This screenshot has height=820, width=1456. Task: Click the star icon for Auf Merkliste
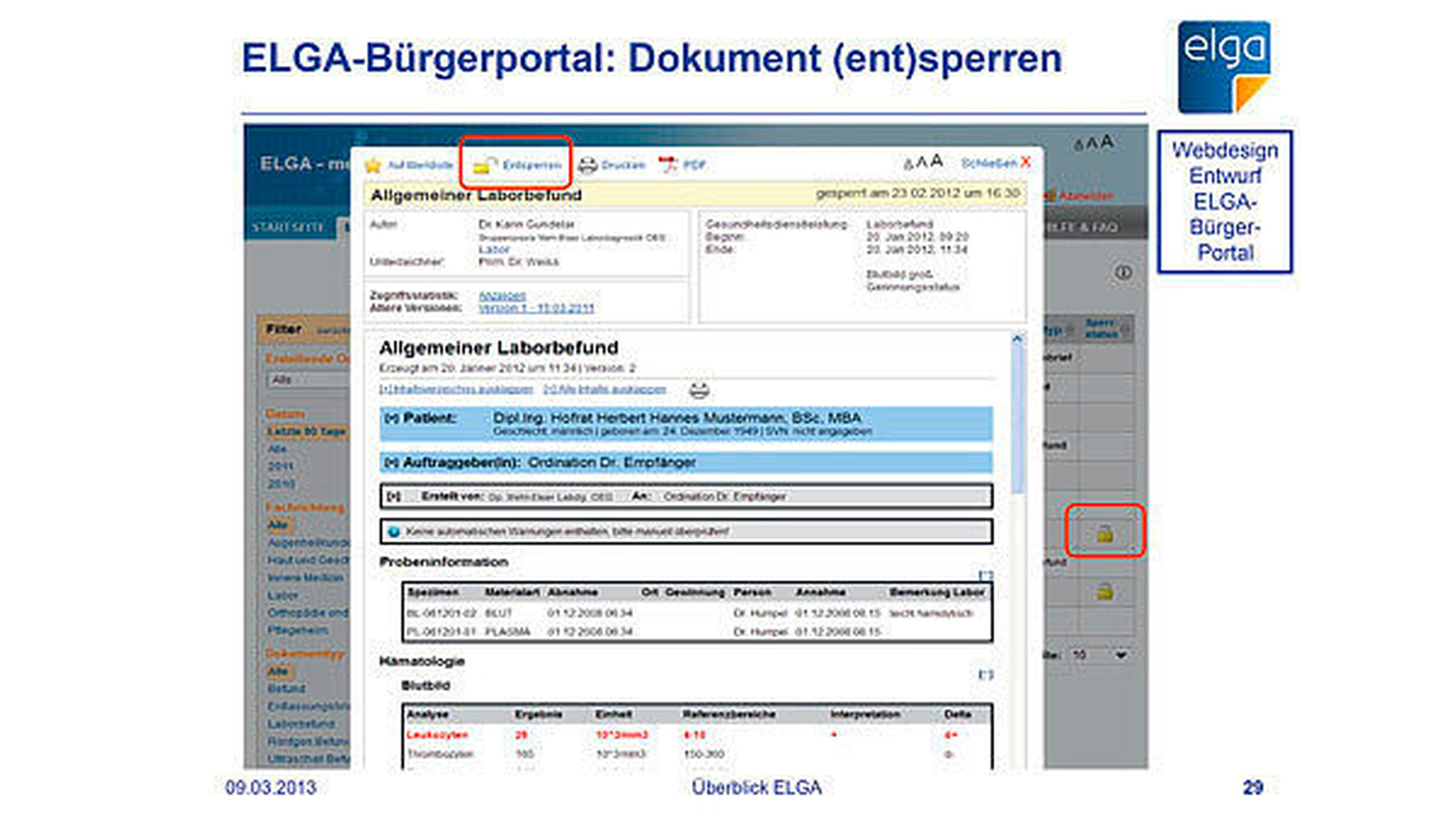pos(373,165)
